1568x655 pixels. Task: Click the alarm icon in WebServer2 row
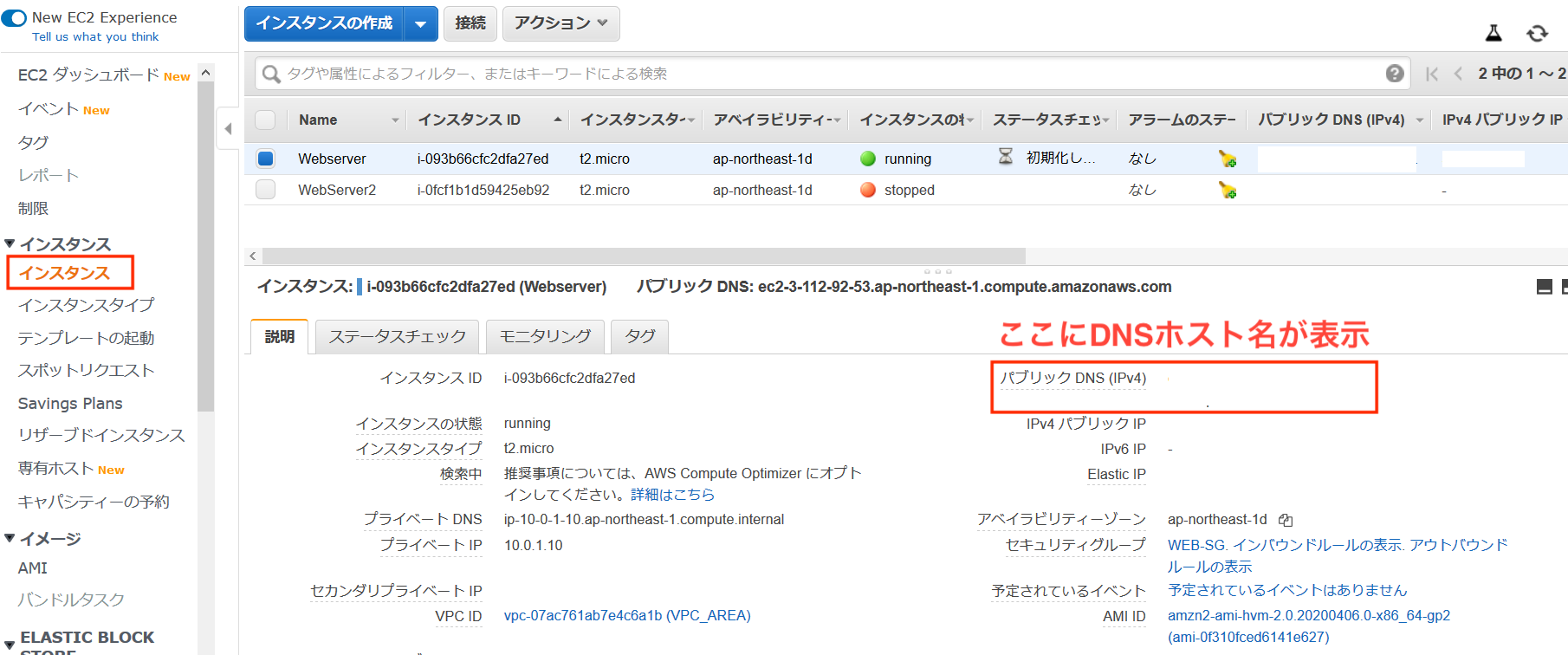(1228, 190)
